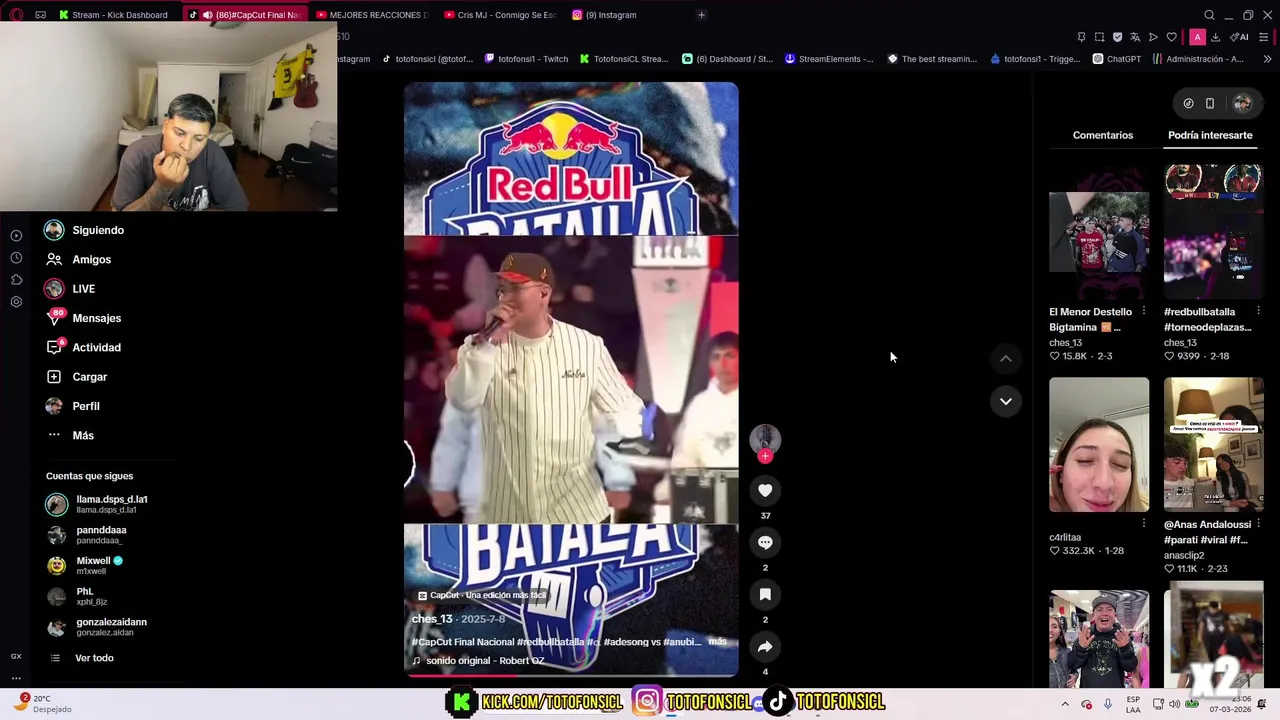Open #redbullbatalla #torneodeplazas video thumbnail
The height and width of the screenshot is (720, 1280).
tap(1213, 232)
